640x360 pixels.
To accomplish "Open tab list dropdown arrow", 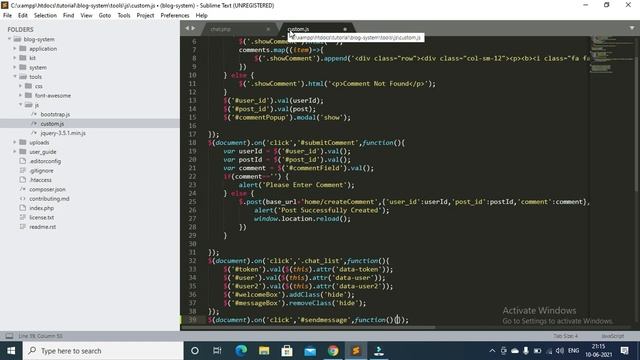I will click(x=632, y=28).
